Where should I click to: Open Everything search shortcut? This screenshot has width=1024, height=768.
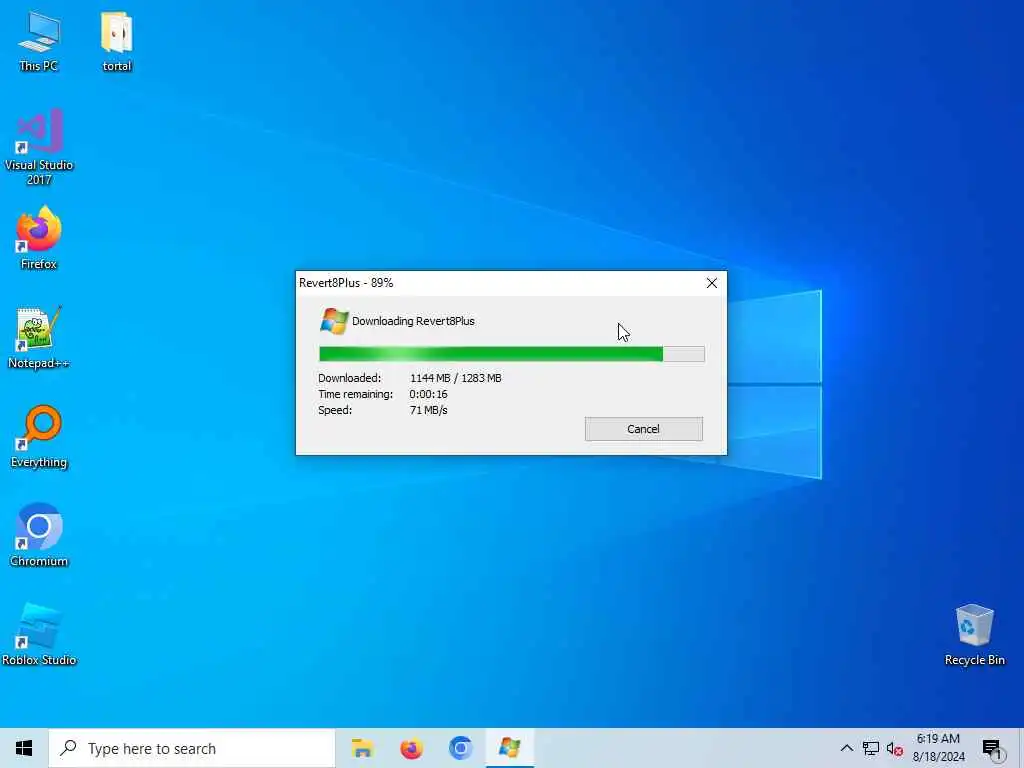pos(39,436)
